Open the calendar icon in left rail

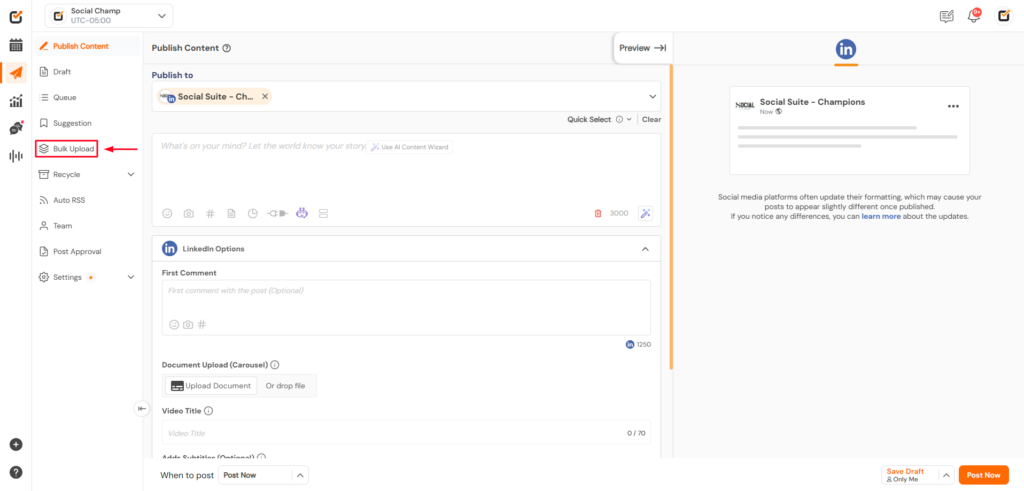tap(16, 45)
